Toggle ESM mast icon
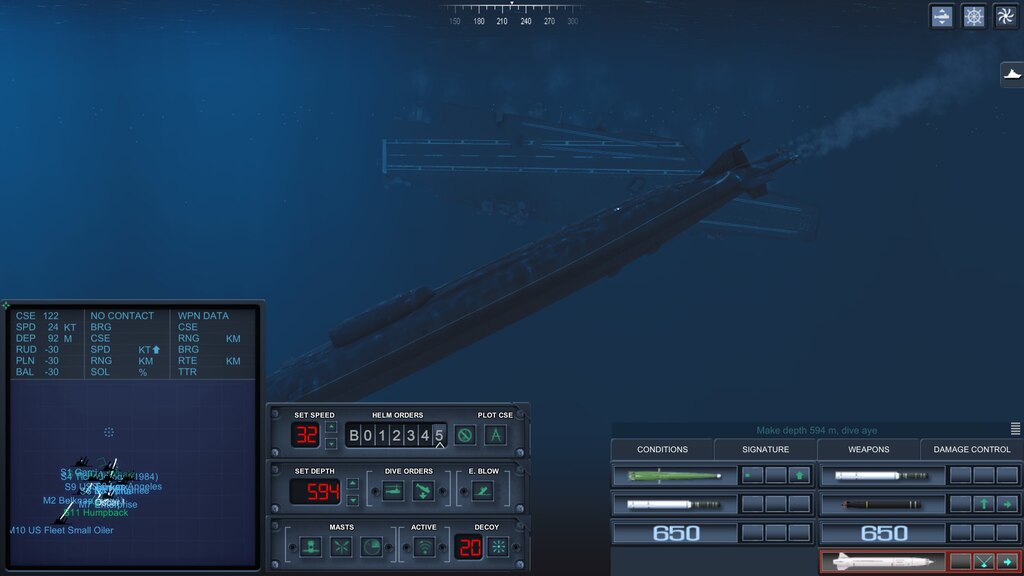This screenshot has width=1024, height=576. coord(341,547)
